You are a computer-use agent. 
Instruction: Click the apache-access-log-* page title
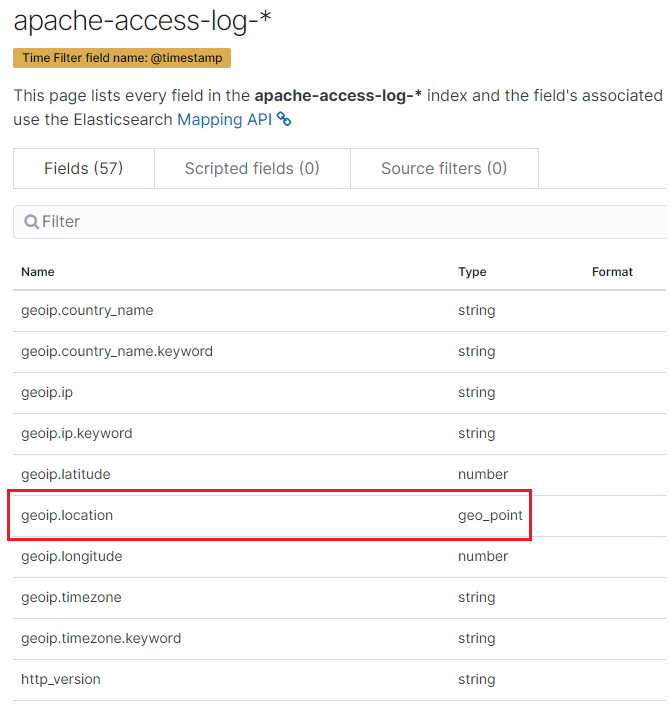click(x=142, y=21)
